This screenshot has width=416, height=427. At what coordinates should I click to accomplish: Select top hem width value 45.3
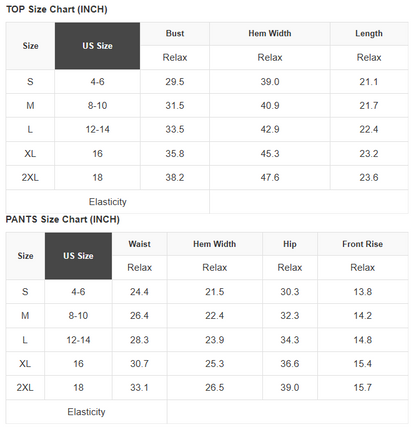click(x=270, y=154)
